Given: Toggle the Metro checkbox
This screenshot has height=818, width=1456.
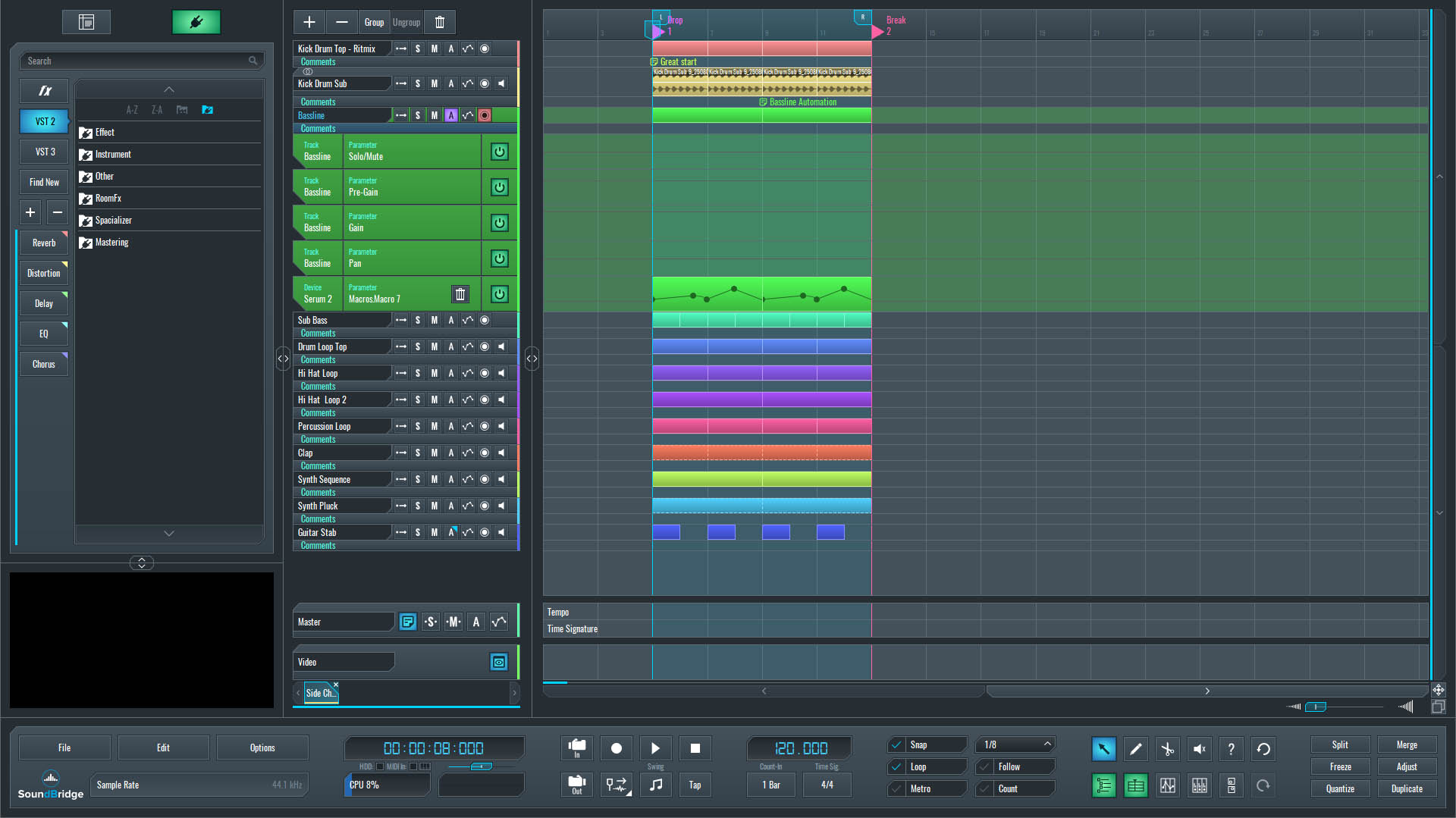Looking at the screenshot, I should coord(896,788).
